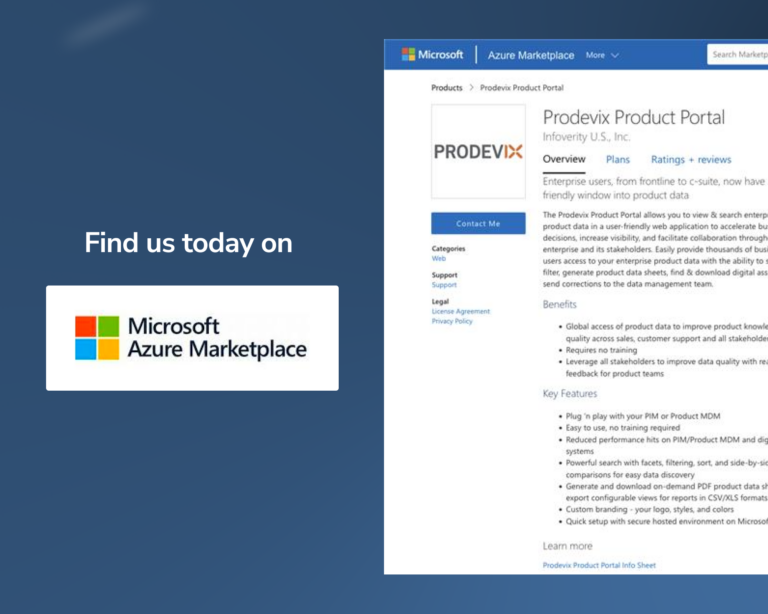
Task: Click the Prodevix Product Portal breadcrumb
Action: pos(522,88)
